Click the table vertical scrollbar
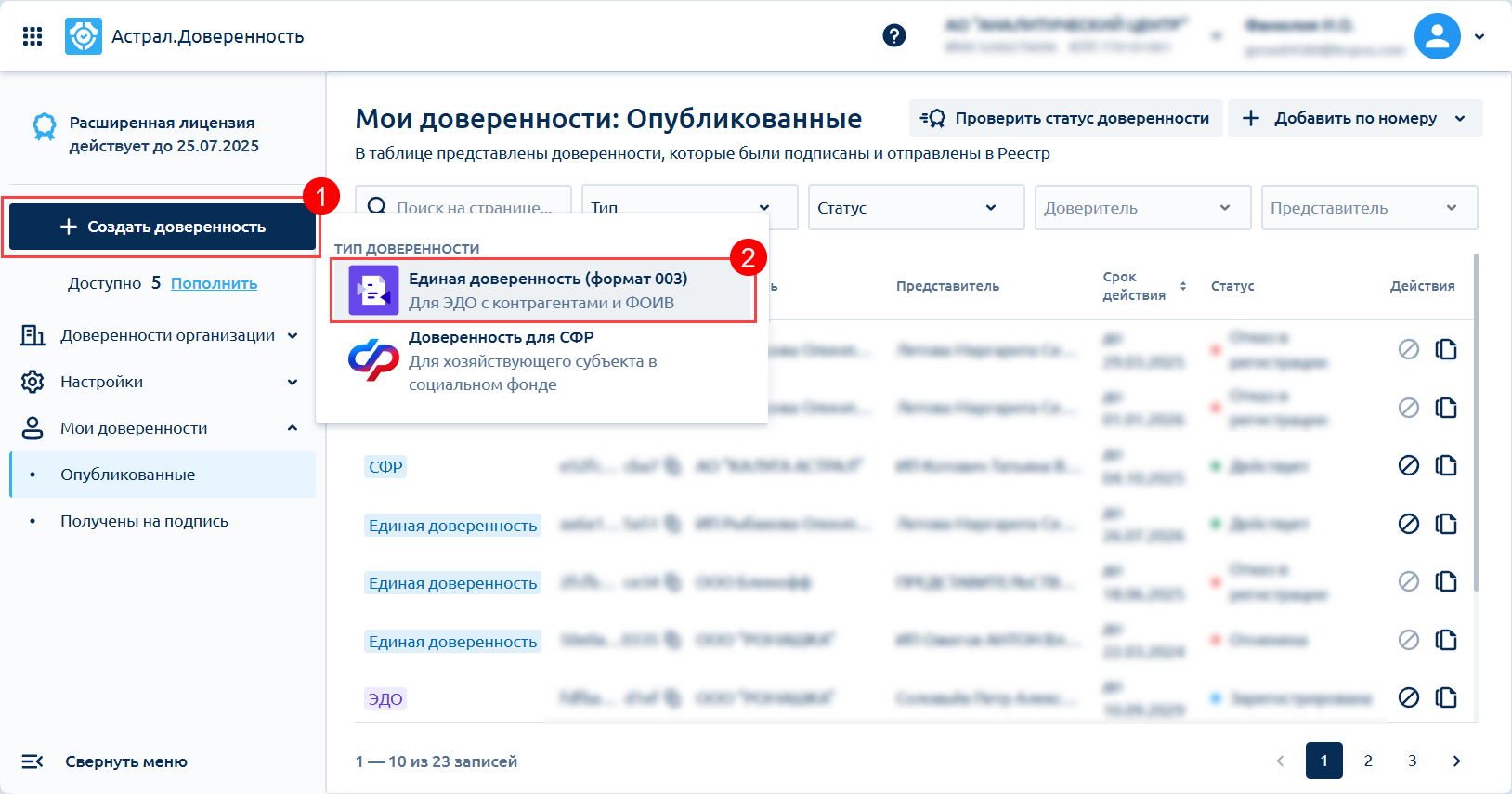 (1476, 423)
